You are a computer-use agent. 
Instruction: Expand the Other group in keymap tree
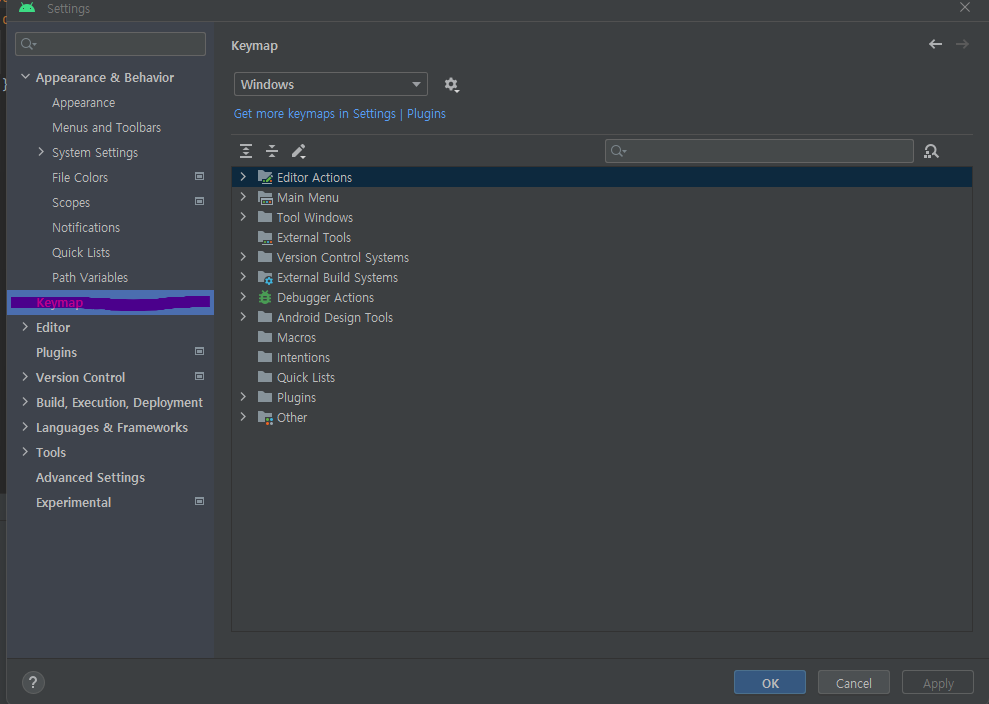[243, 417]
